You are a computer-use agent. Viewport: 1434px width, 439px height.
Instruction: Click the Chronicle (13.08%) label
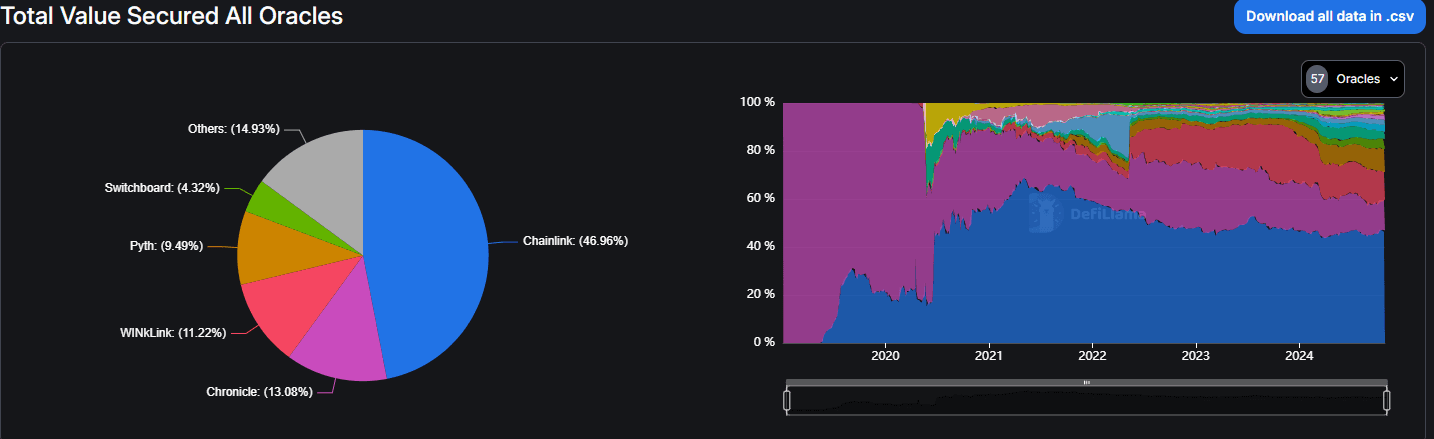click(x=264, y=391)
